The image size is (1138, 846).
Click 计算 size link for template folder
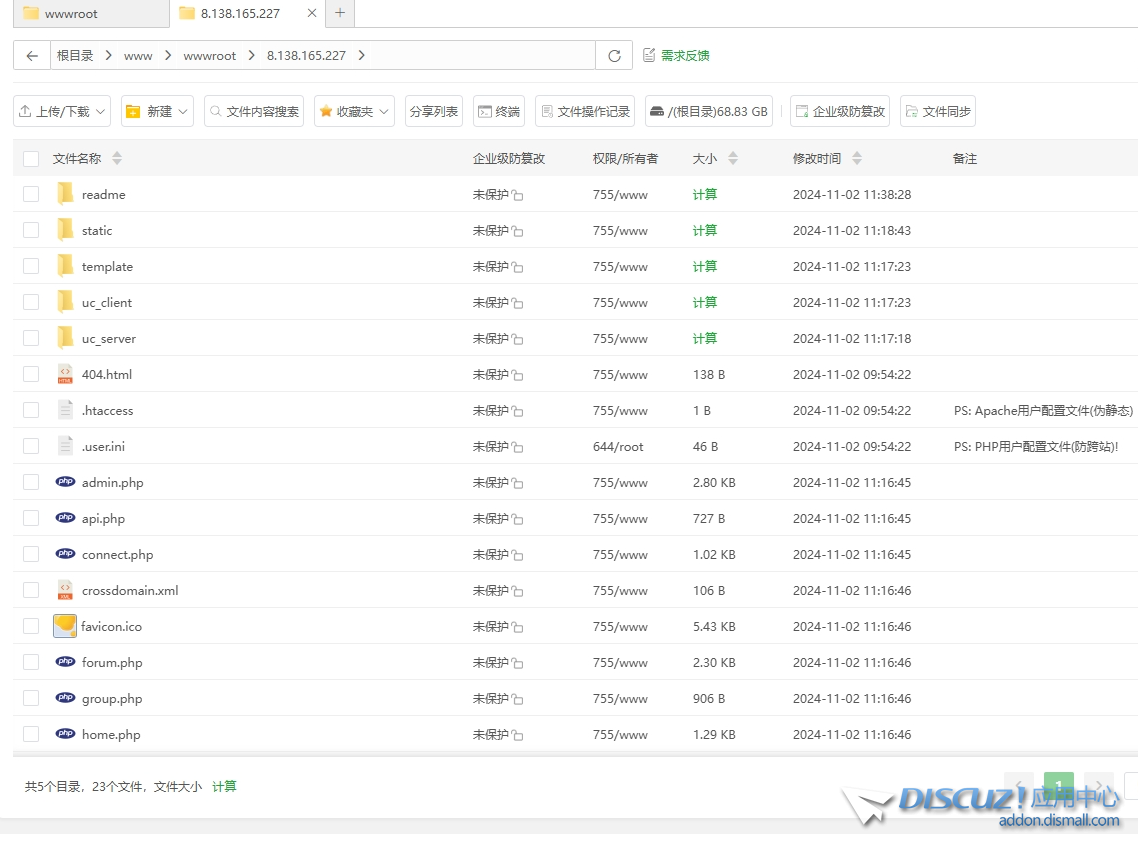705,266
